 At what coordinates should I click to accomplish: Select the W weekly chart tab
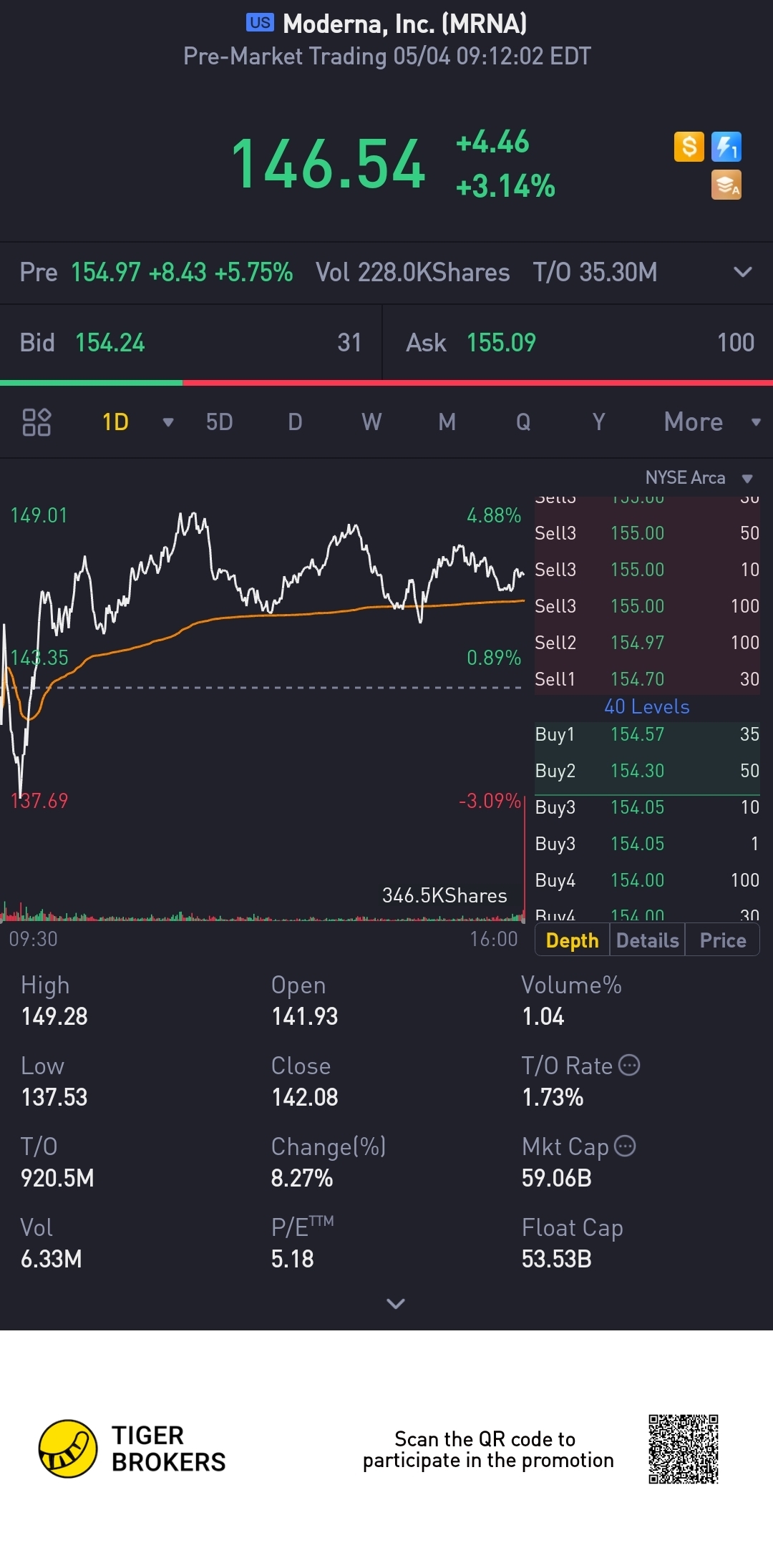point(371,422)
